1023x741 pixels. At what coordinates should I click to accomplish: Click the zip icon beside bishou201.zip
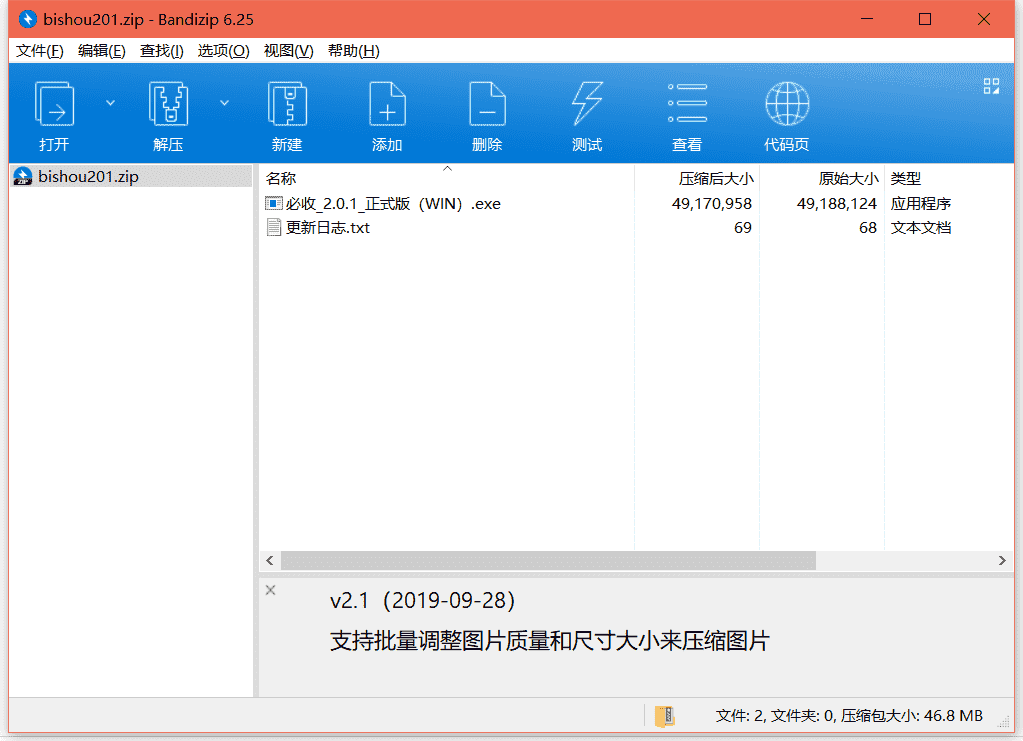(x=23, y=177)
